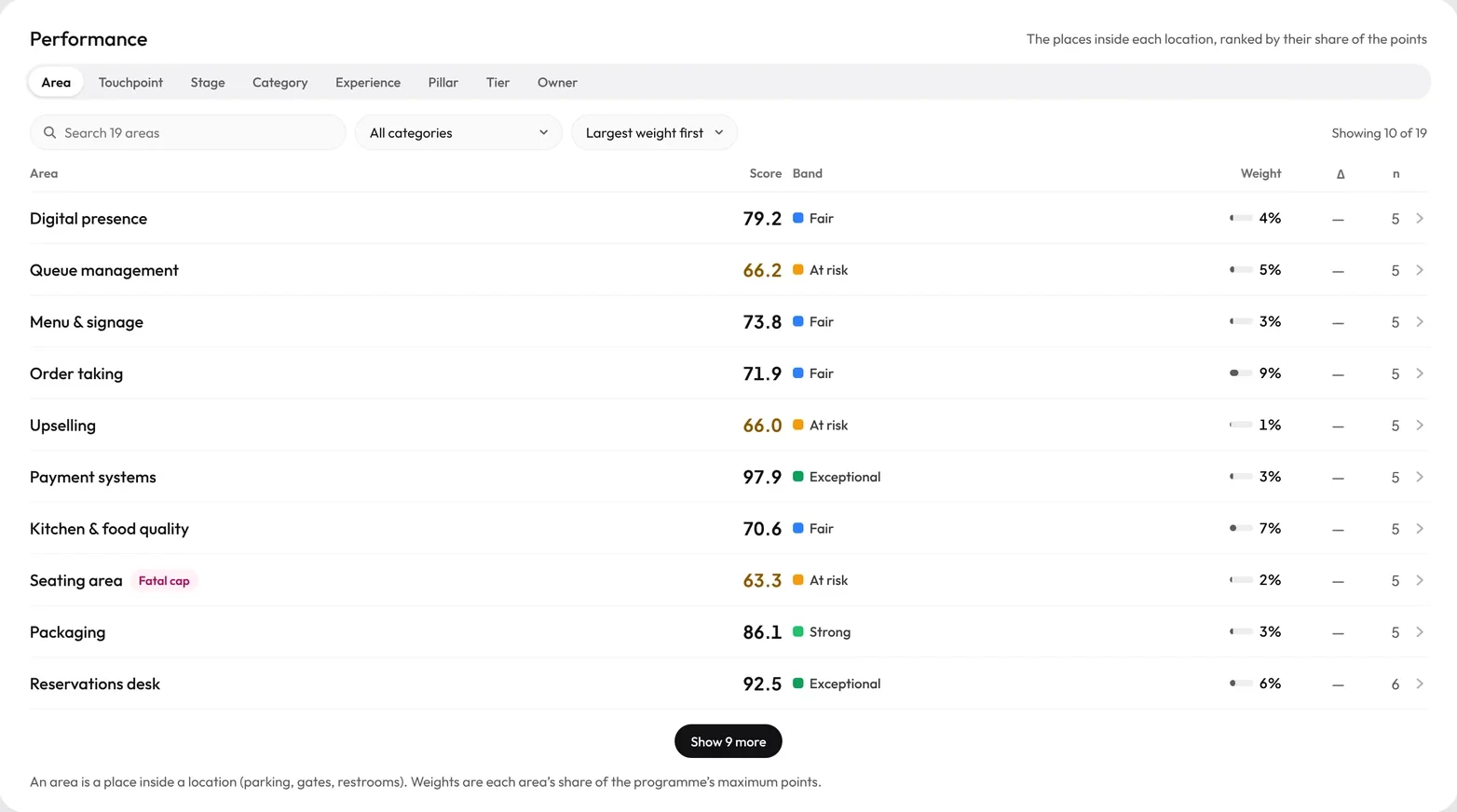Open Digital presence row chevron
Viewport: 1457px width, 812px height.
(x=1420, y=219)
